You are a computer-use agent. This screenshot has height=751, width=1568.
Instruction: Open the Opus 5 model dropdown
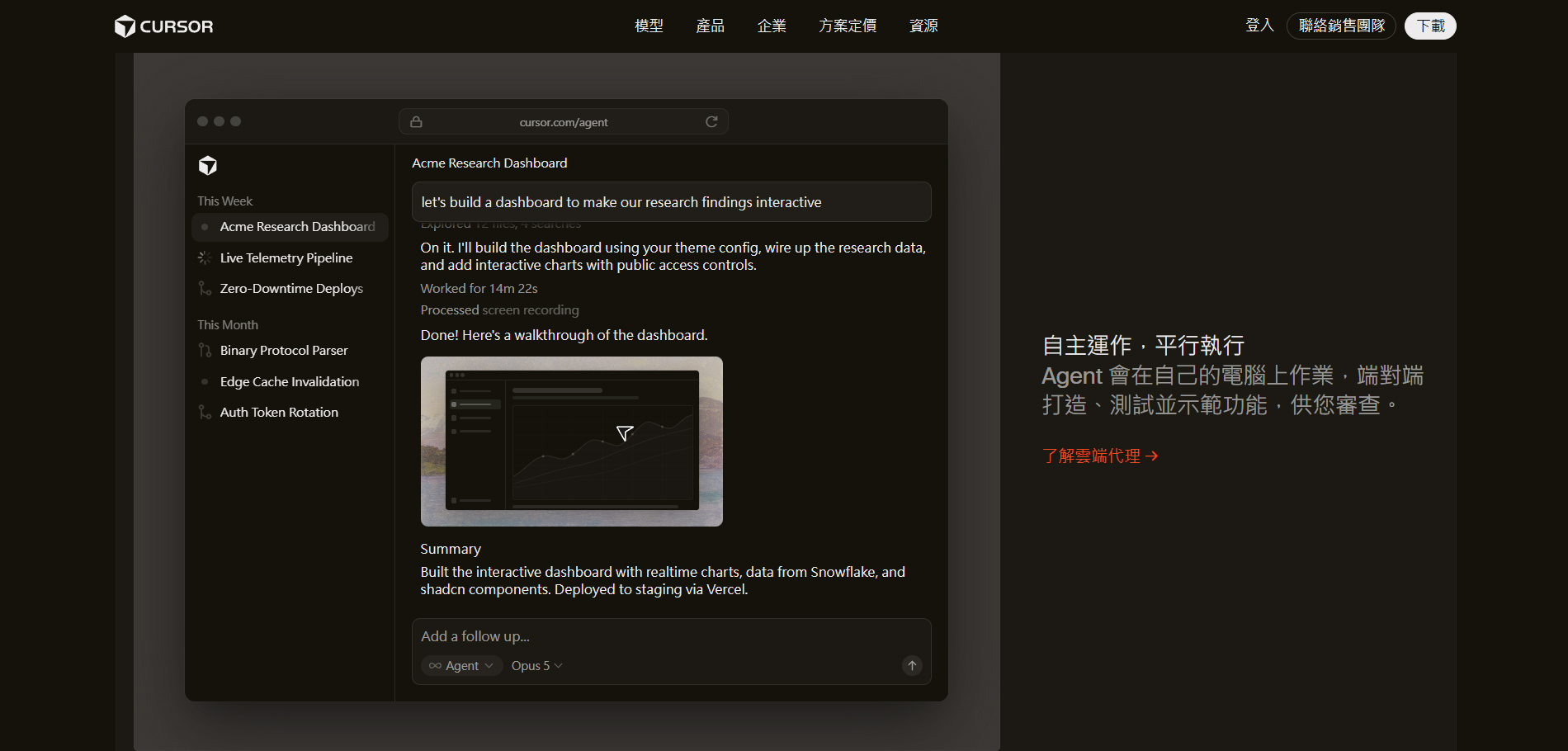pos(536,666)
